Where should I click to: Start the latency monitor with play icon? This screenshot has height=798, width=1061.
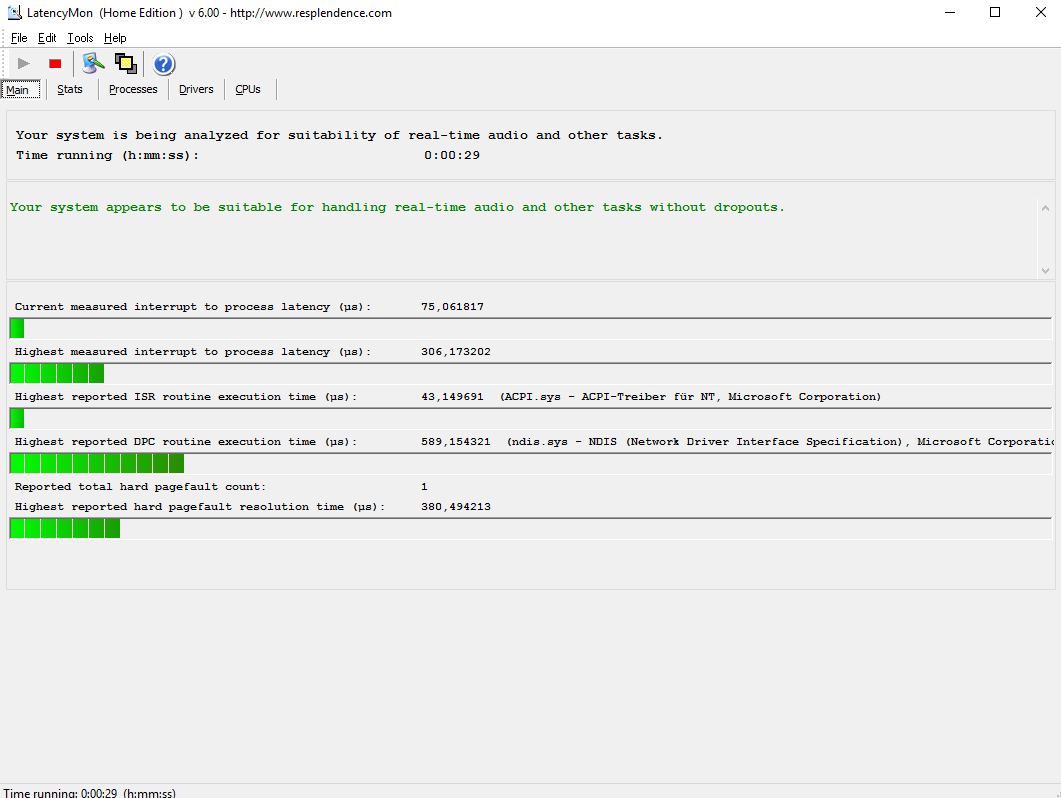click(x=24, y=64)
